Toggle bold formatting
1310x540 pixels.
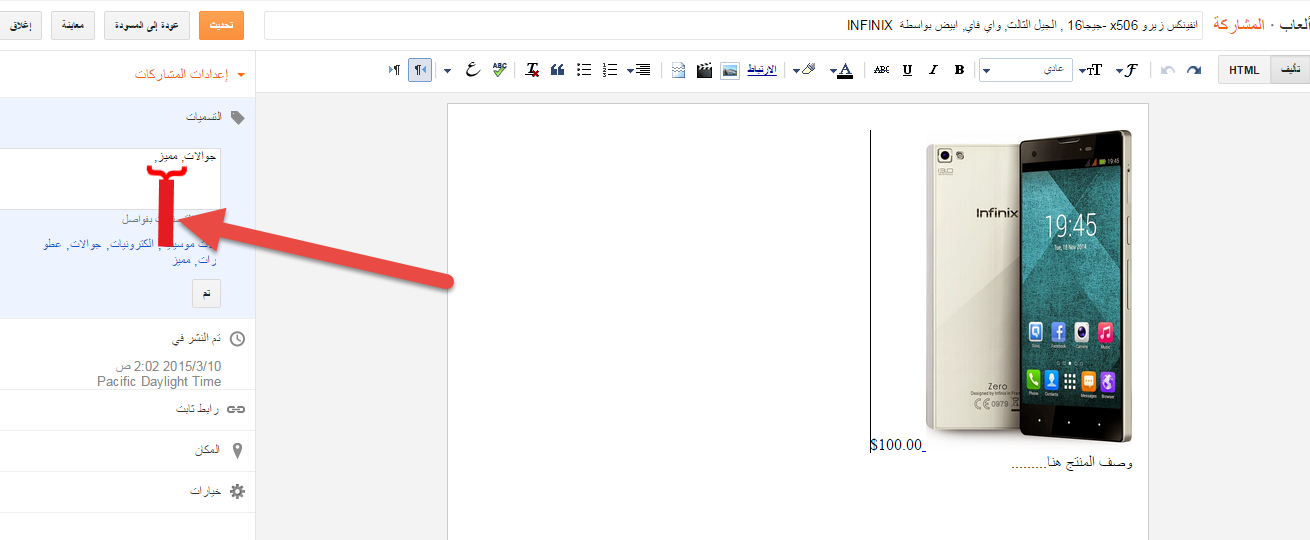(959, 70)
